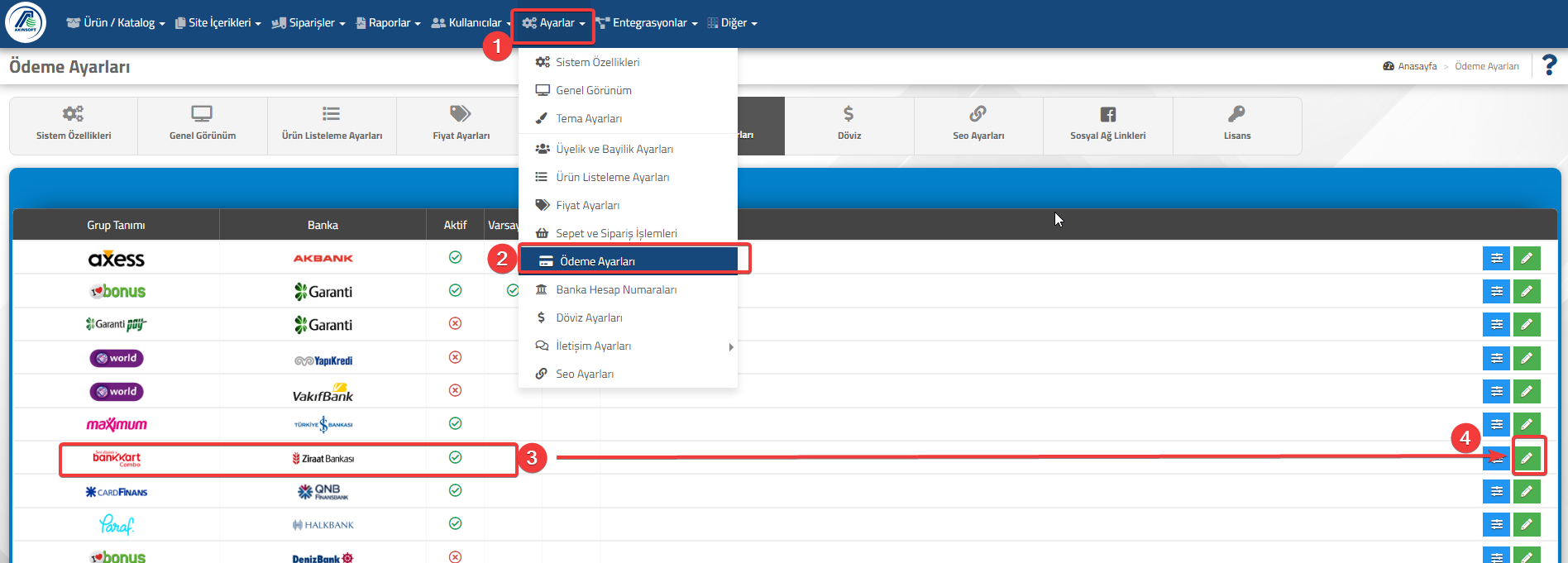Edit the world YapıKredi row
This screenshot has width=1568, height=563.
click(1527, 359)
